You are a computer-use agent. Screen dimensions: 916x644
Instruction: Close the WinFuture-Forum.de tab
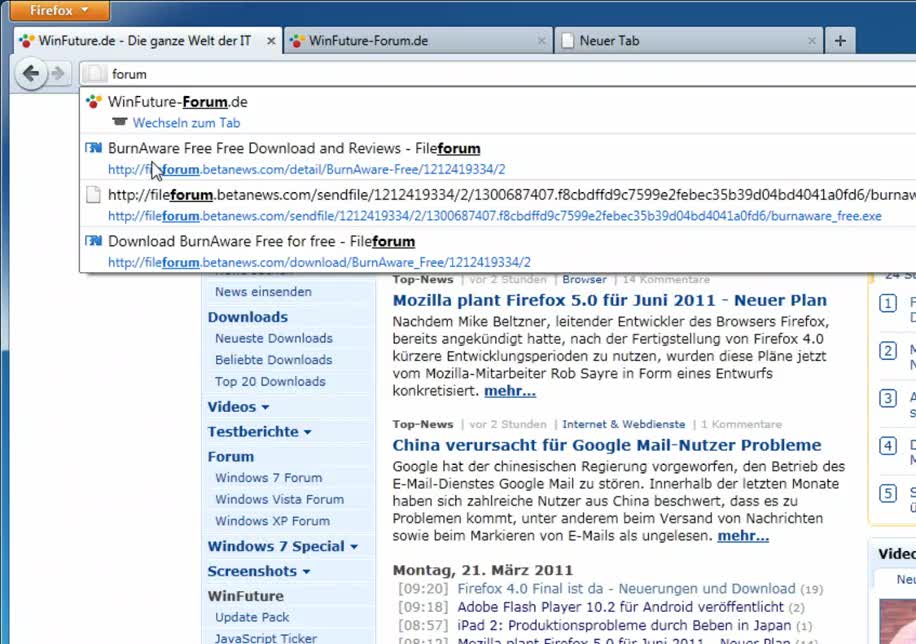point(541,40)
